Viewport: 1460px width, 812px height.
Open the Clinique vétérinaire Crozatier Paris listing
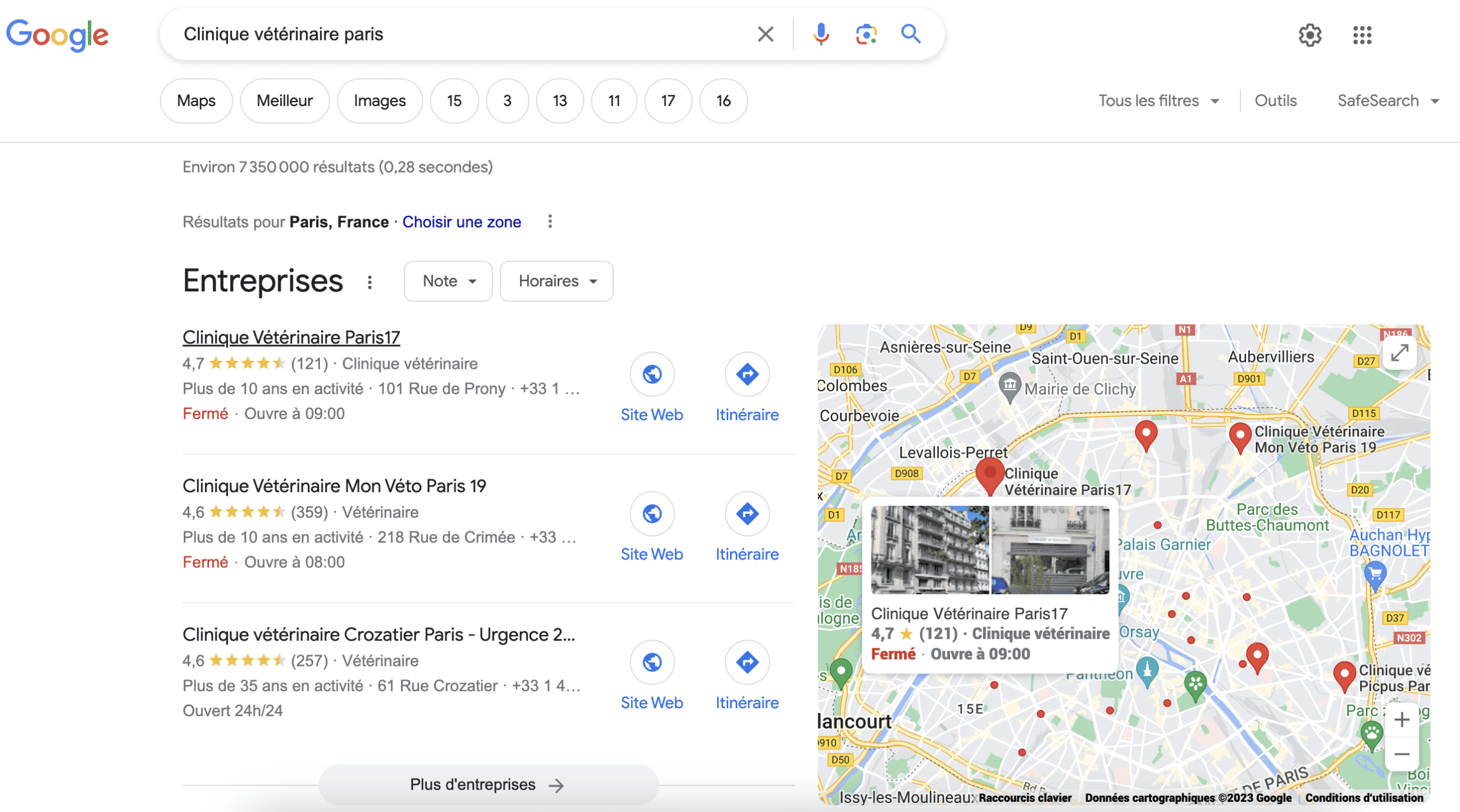[379, 634]
